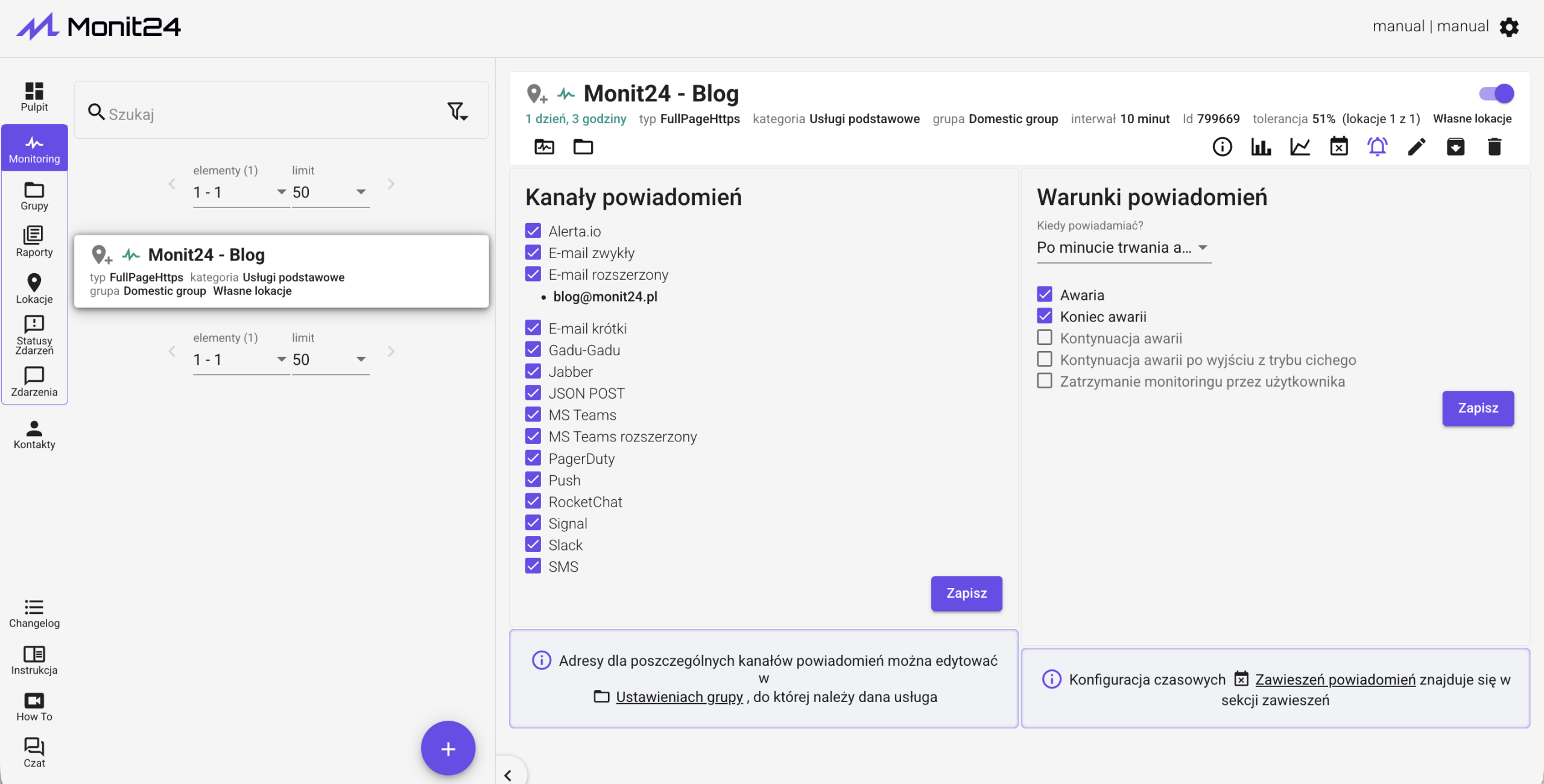The image size is (1544, 784).
Task: Check Kontynuacja awarii po wyjściu z trybu cichego
Action: [1045, 359]
